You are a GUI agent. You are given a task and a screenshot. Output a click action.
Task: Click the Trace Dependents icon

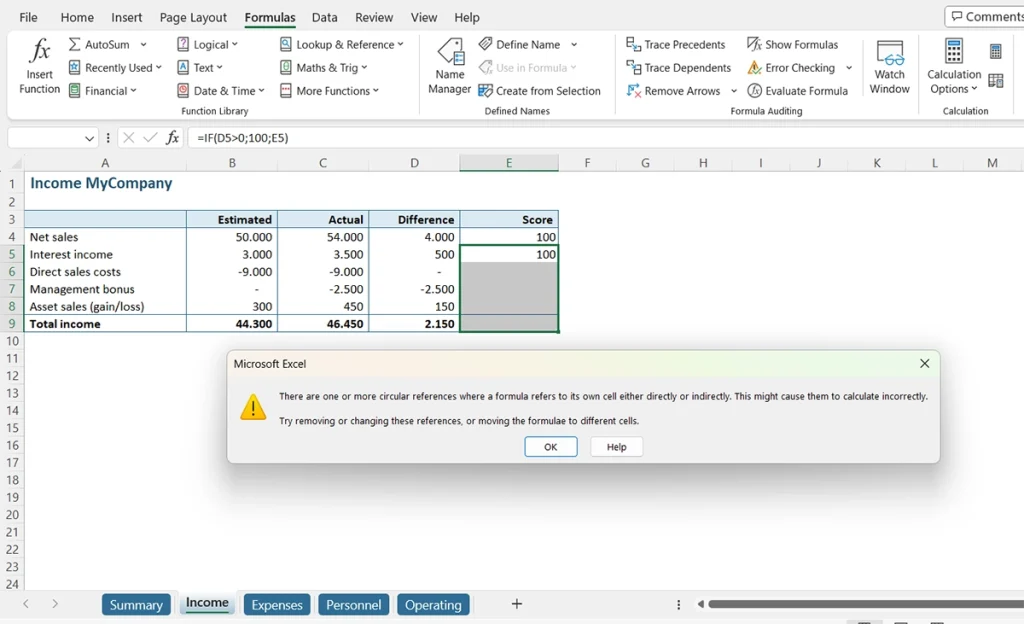click(678, 67)
